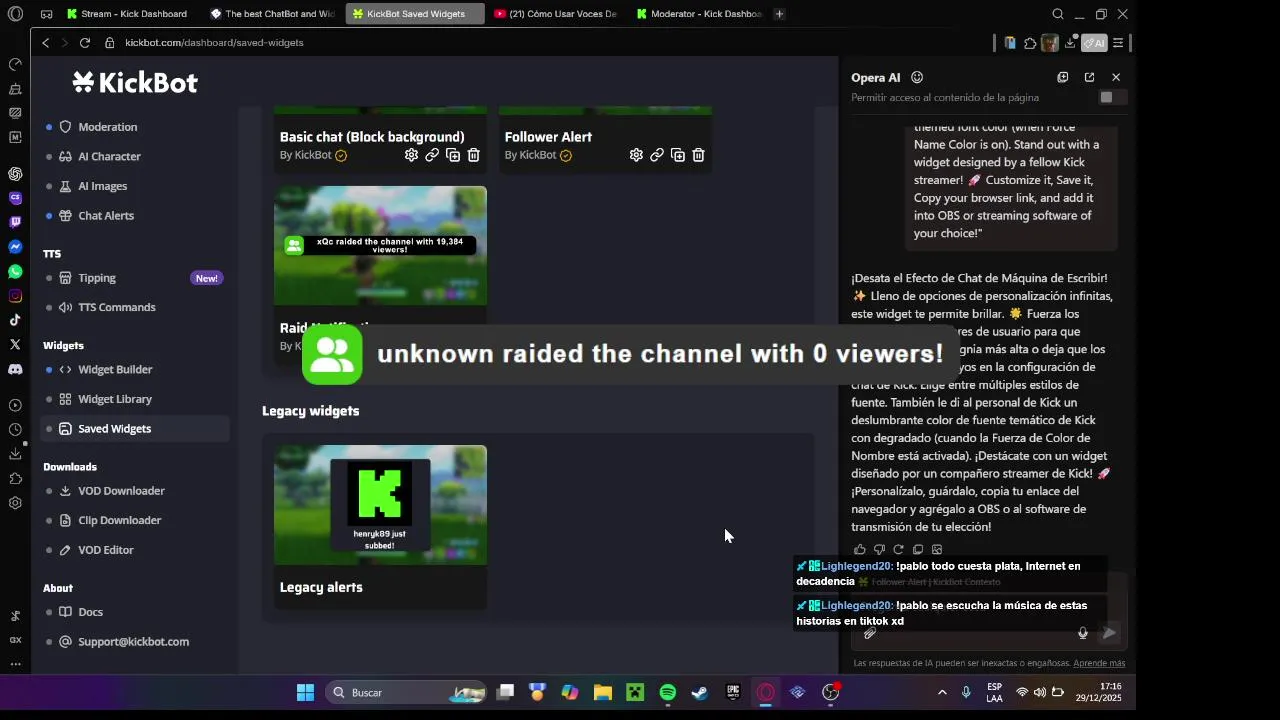Send the AI chat message

(1109, 633)
